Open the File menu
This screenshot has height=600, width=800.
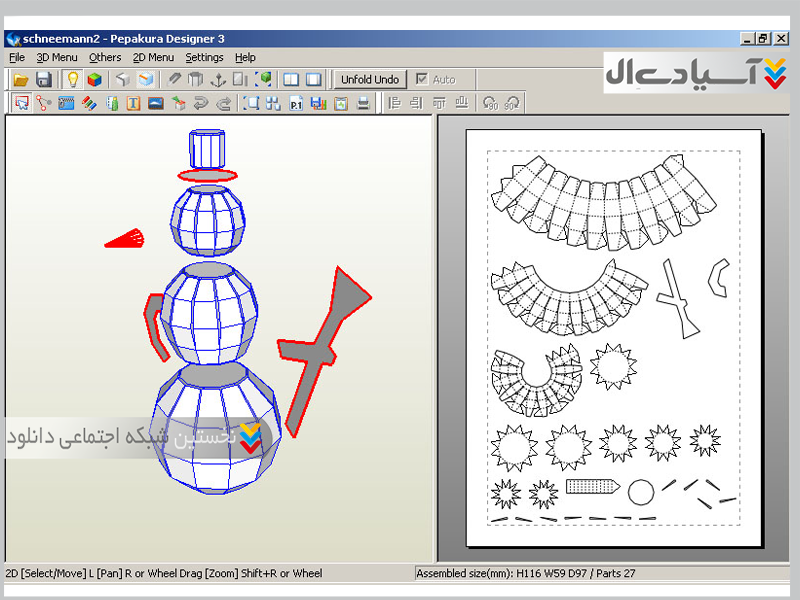17,57
